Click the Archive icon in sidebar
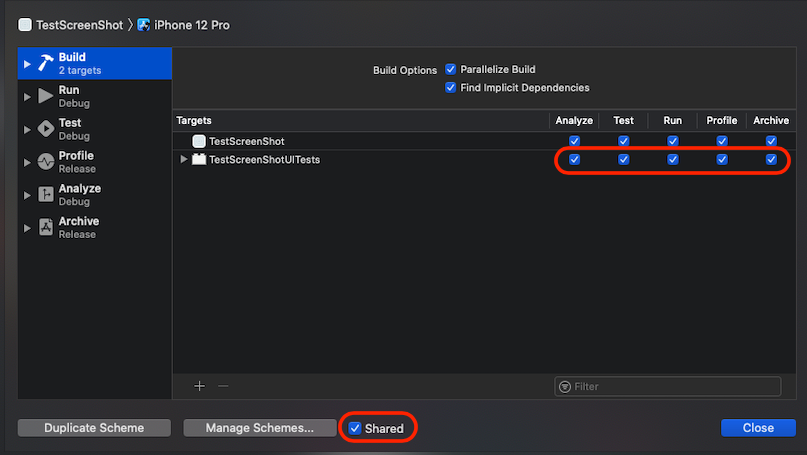The width and height of the screenshot is (807, 455). pyautogui.click(x=46, y=227)
